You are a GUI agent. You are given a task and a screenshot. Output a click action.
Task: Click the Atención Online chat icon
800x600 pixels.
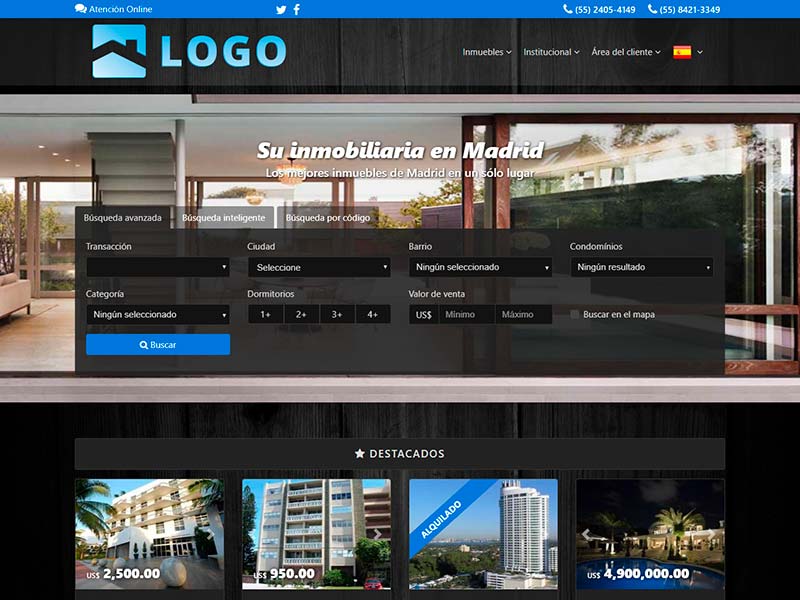pos(81,9)
